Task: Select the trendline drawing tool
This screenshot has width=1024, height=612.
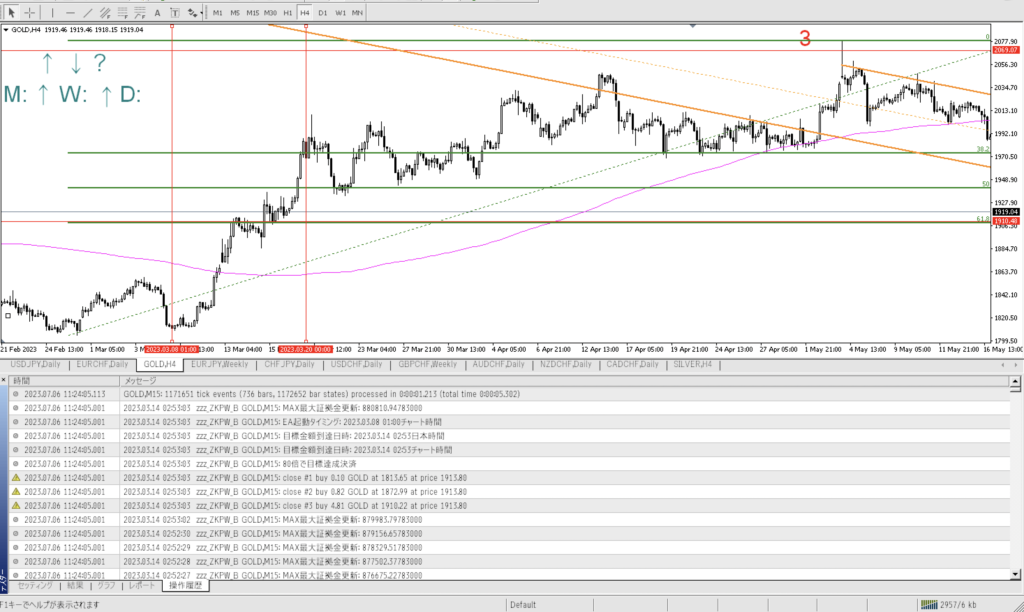Action: [89, 12]
